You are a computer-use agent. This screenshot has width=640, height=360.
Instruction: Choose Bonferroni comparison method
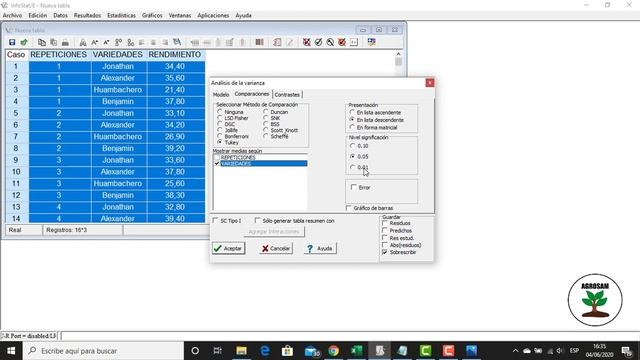[220, 136]
